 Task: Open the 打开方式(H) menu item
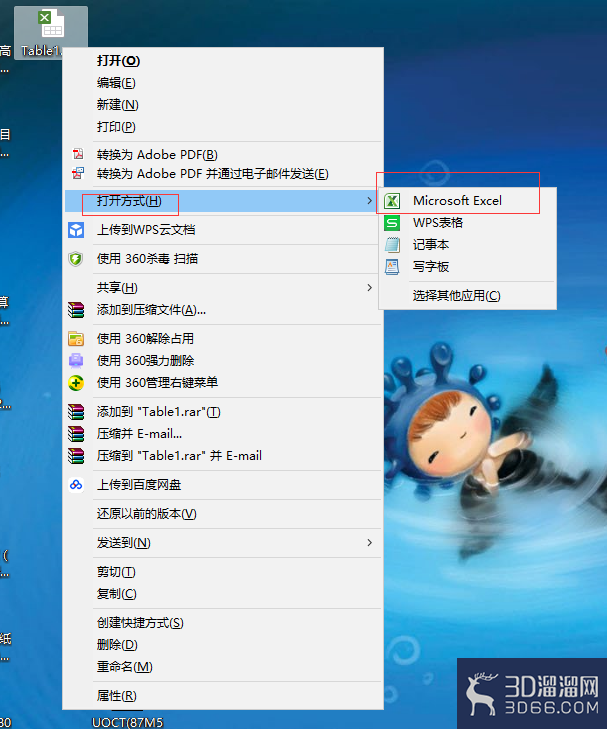[223, 201]
